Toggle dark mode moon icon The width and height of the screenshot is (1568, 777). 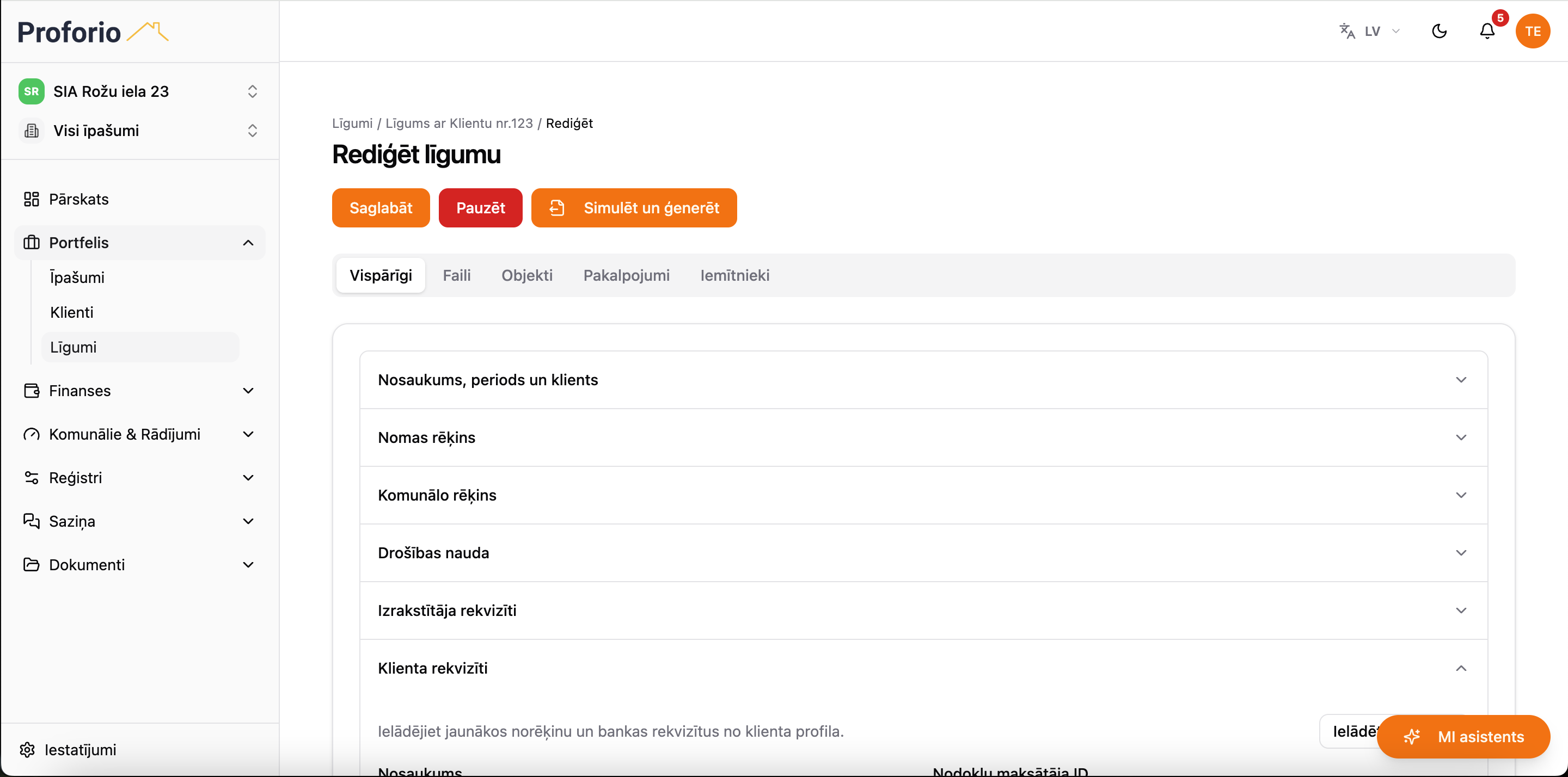pos(1440,31)
